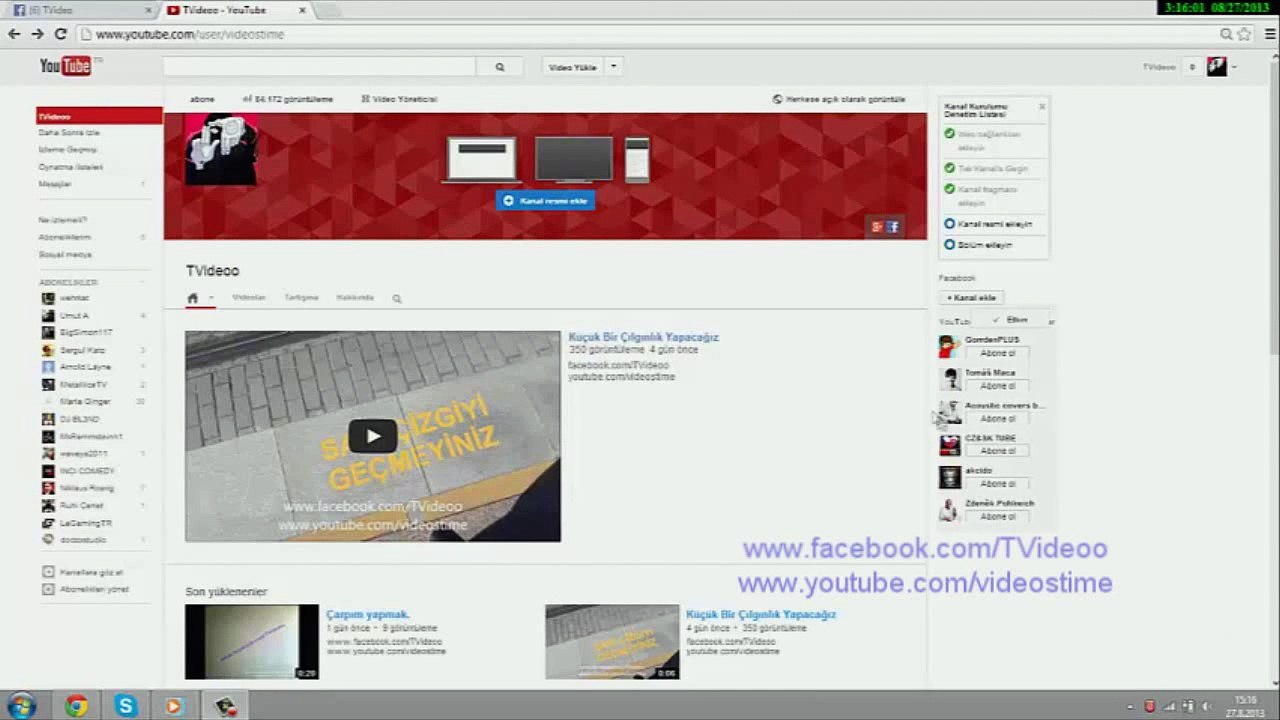The width and height of the screenshot is (1280, 720).
Task: Bookmark this page with the star icon
Action: [1244, 34]
